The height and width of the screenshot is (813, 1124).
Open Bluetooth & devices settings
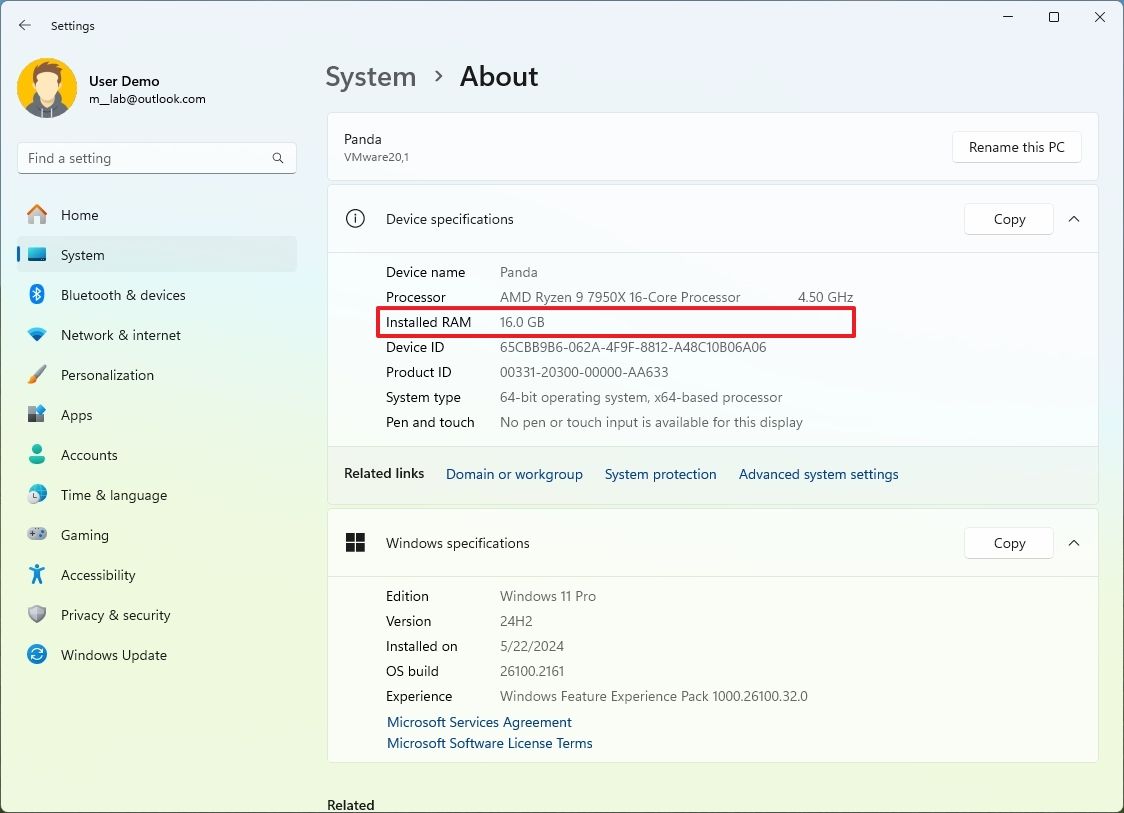126,294
